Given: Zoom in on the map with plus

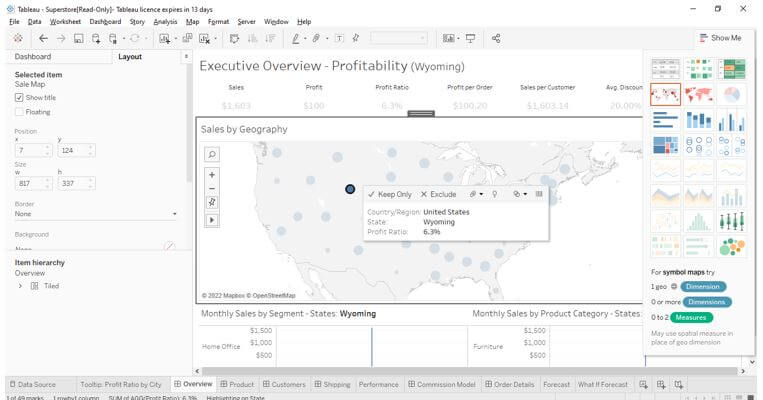Looking at the screenshot, I should pyautogui.click(x=212, y=175).
